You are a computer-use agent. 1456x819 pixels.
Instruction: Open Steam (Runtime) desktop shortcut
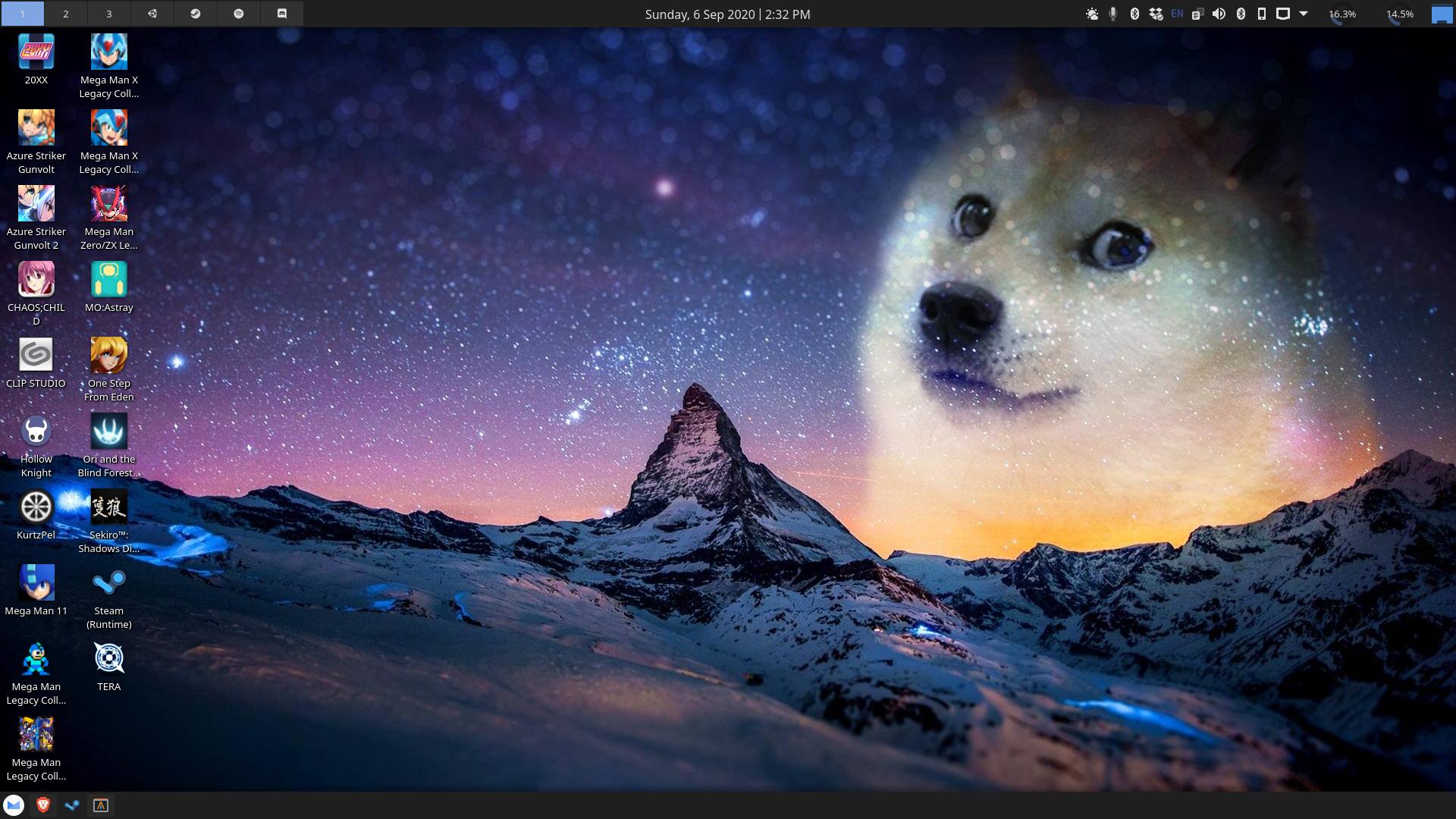[x=108, y=583]
